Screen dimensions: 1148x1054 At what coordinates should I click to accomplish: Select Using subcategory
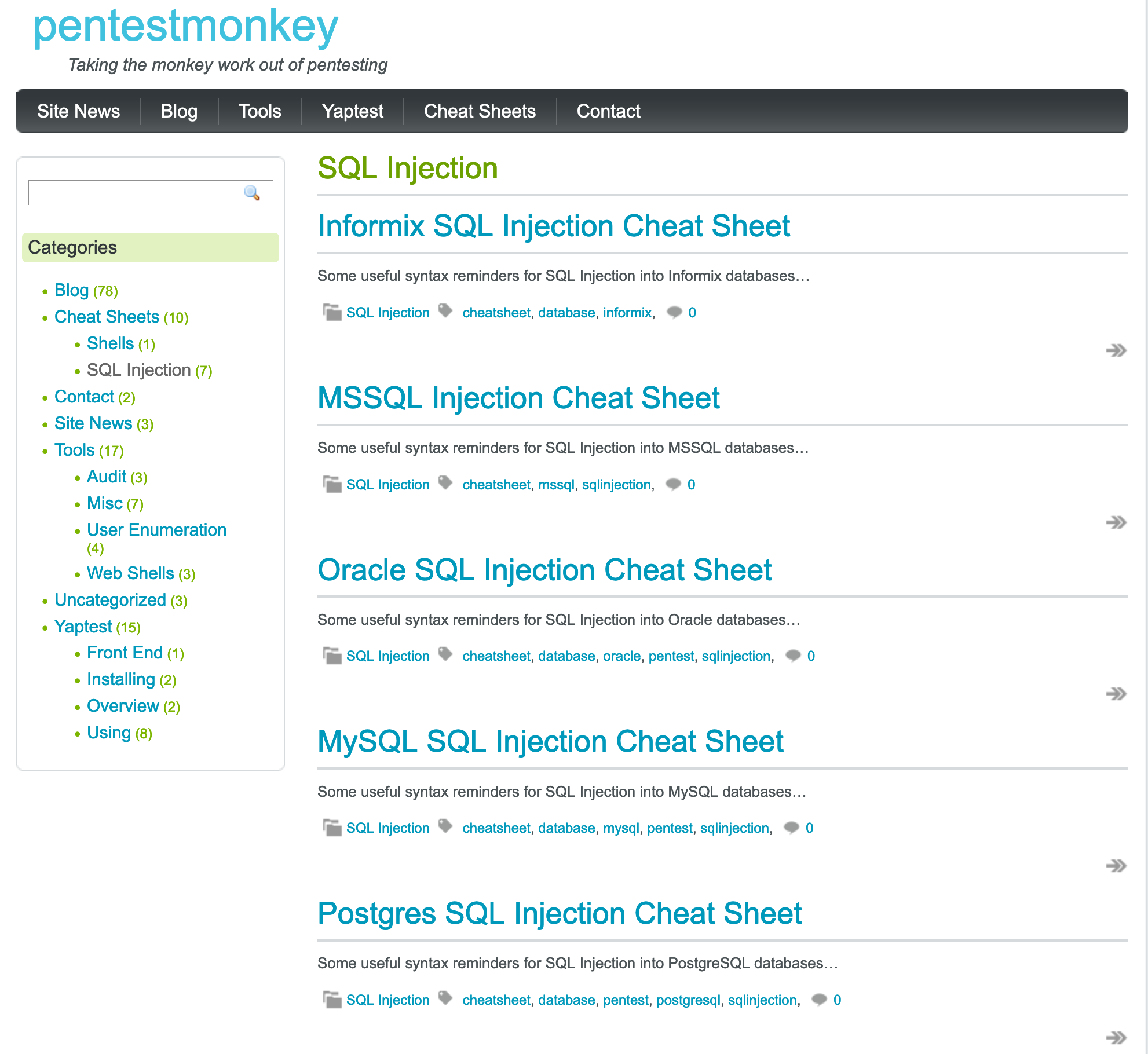pyautogui.click(x=109, y=733)
